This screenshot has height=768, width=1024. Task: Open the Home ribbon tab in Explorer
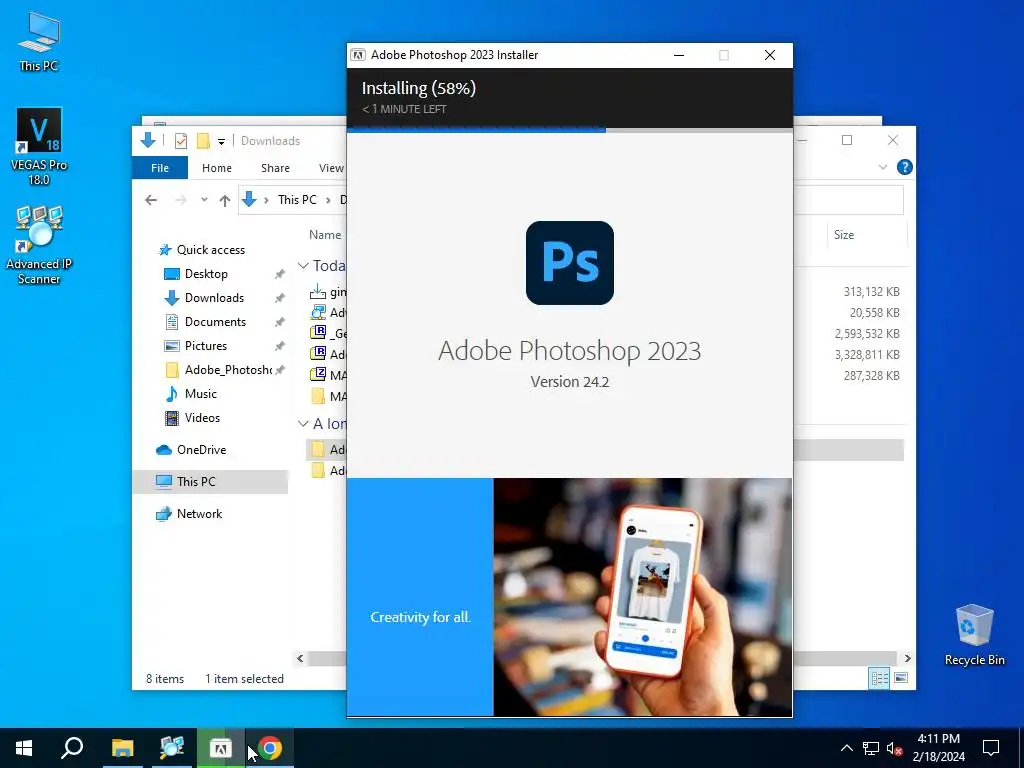tap(217, 168)
